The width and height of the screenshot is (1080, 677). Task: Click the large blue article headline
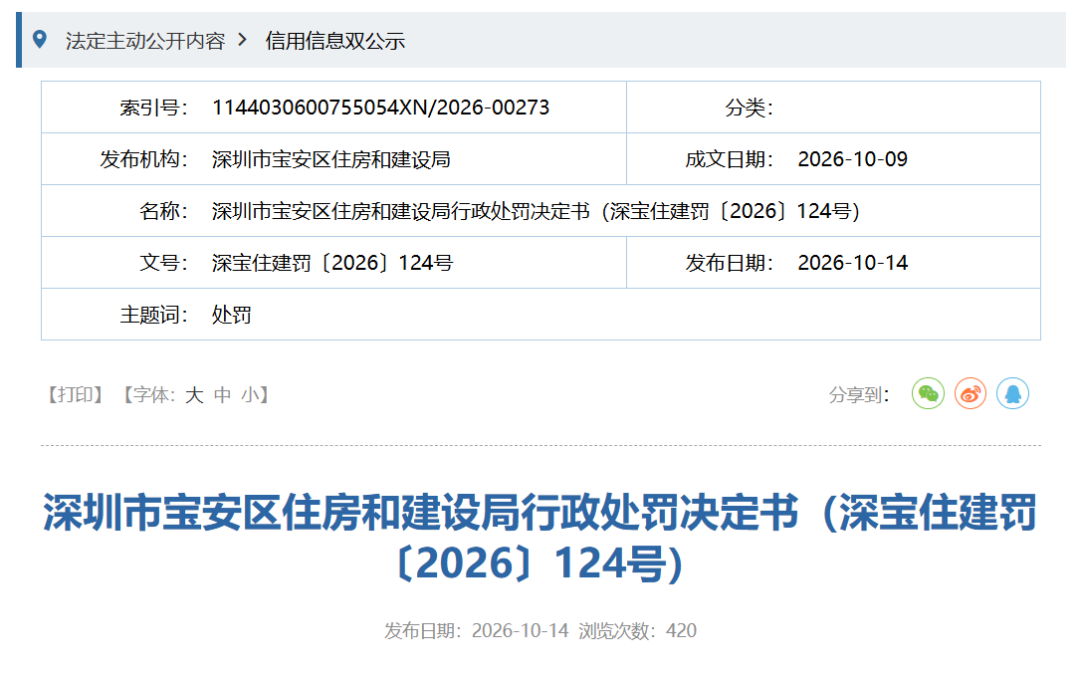coord(540,538)
